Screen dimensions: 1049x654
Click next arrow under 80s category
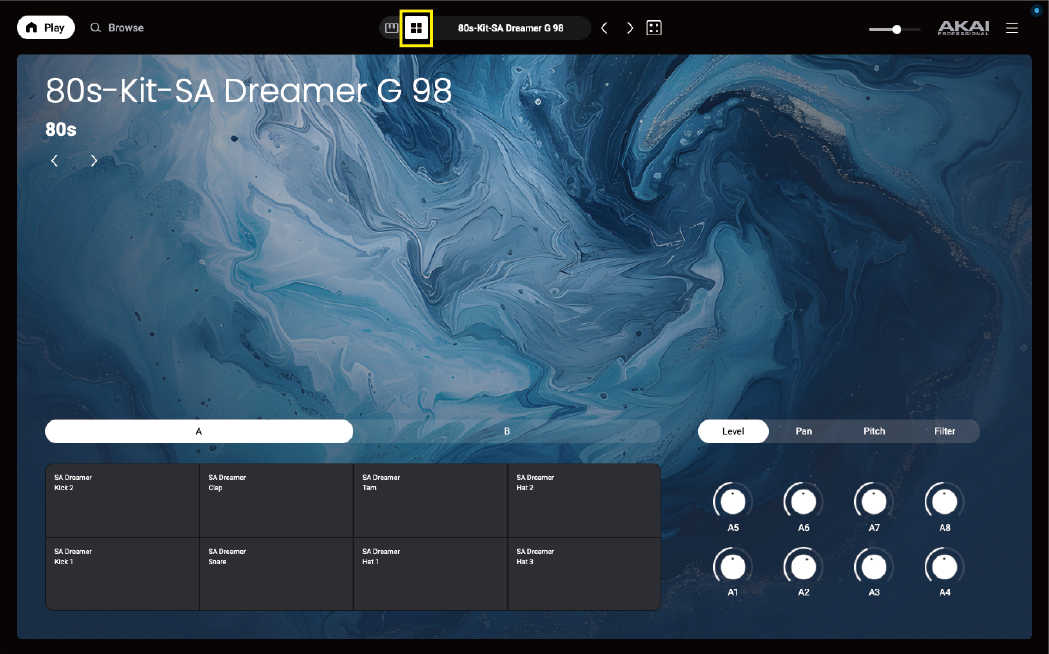tap(94, 161)
